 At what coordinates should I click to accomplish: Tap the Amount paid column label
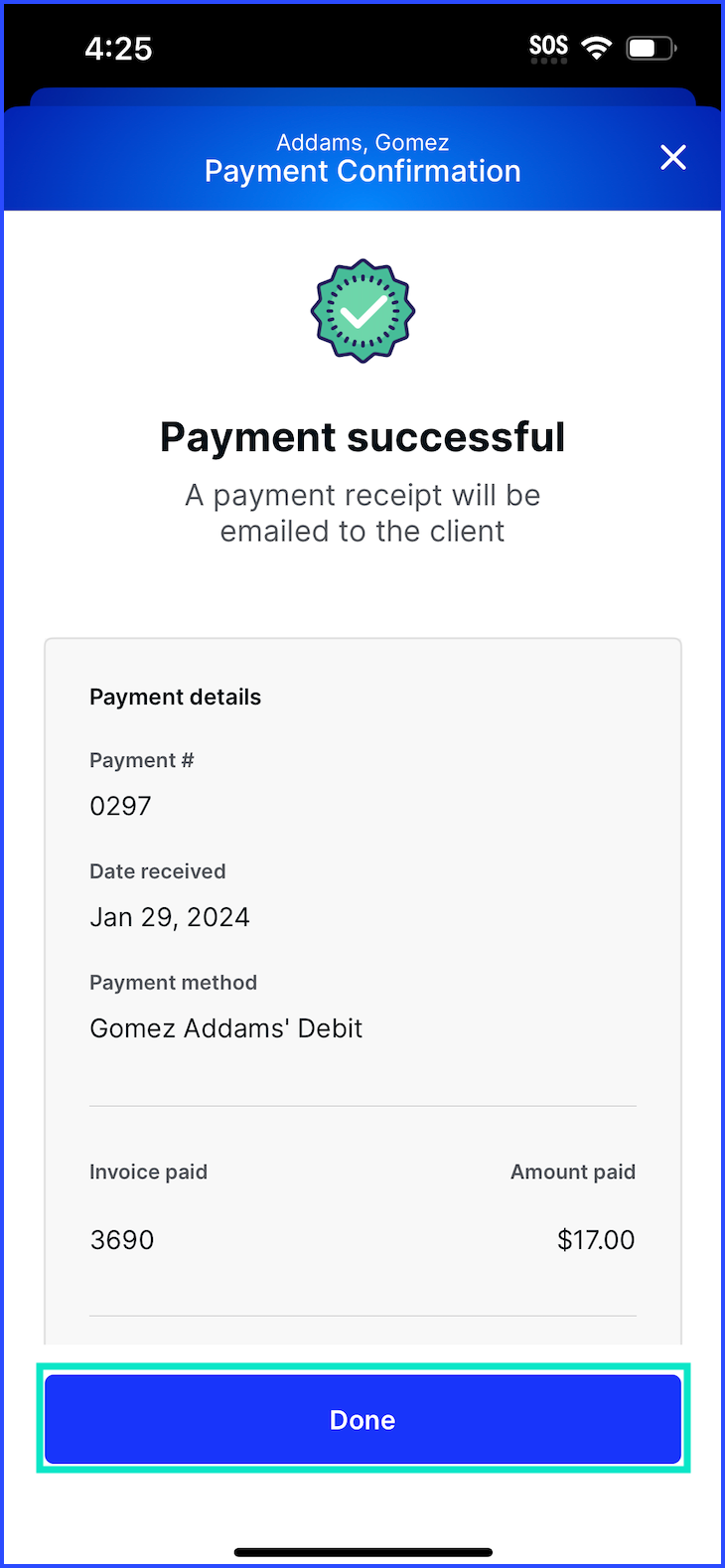click(573, 1172)
